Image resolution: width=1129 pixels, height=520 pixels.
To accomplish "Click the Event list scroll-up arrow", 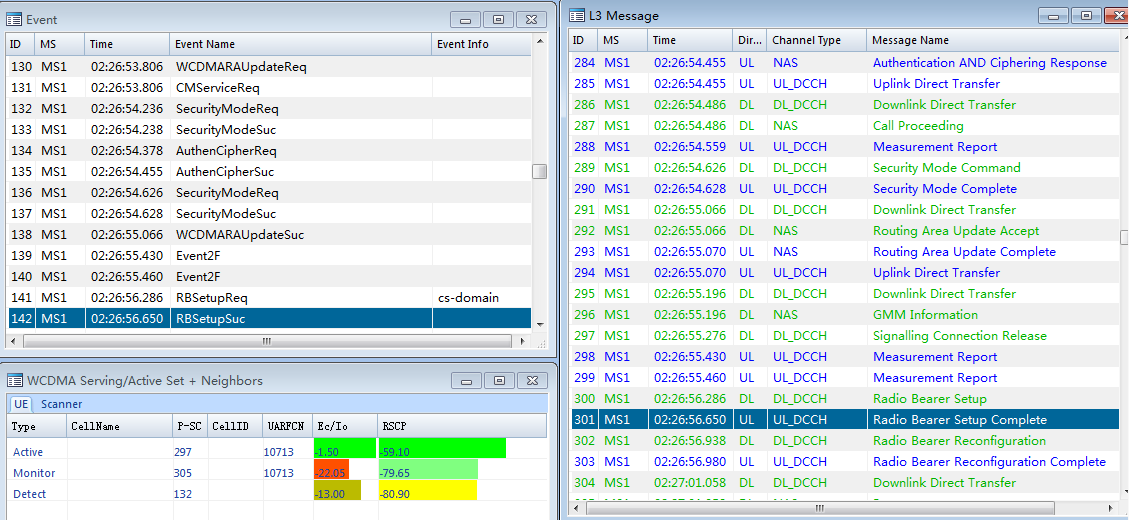I will coord(539,40).
